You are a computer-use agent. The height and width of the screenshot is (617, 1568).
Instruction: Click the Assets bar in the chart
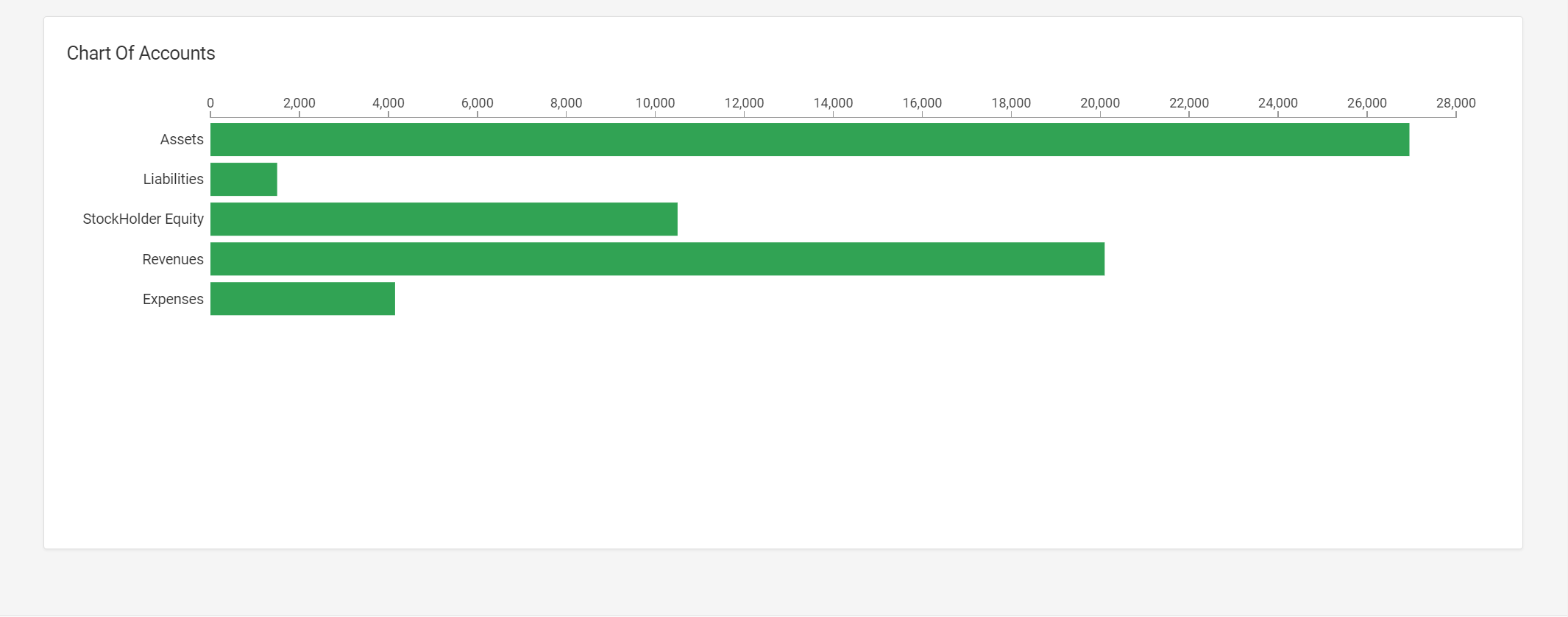pyautogui.click(x=809, y=140)
